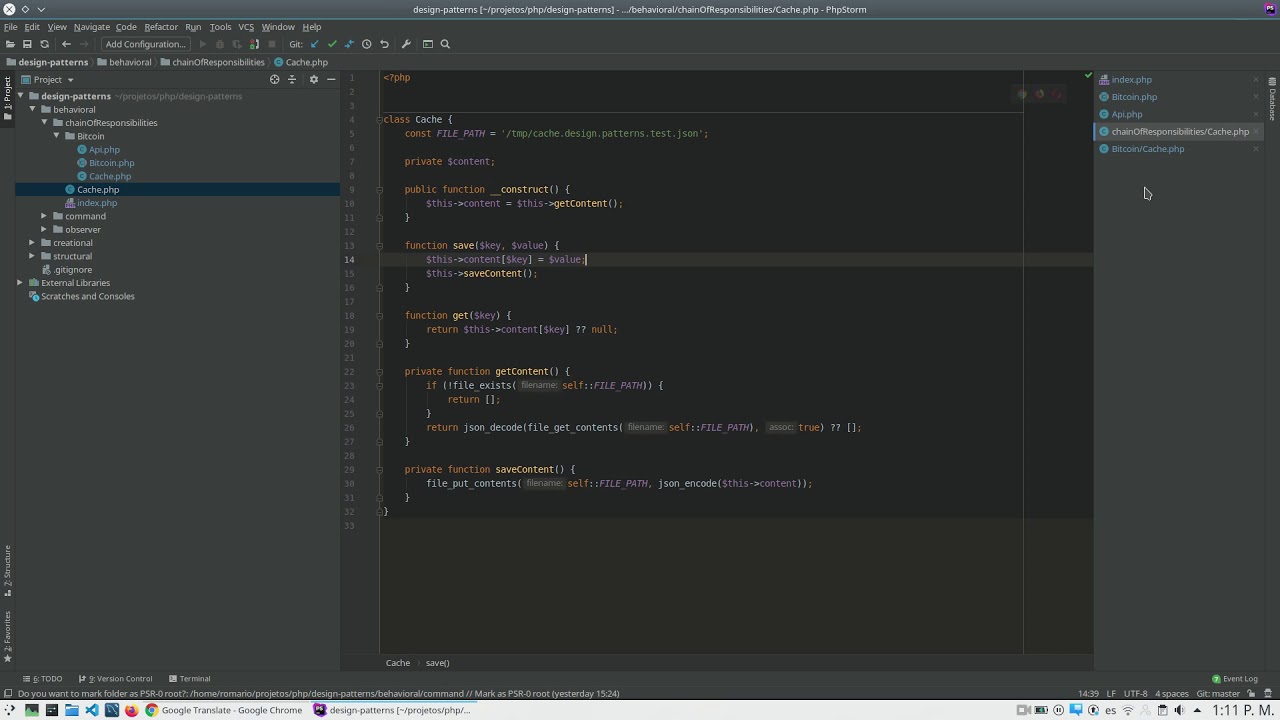Open the VCS menu

pyautogui.click(x=246, y=27)
